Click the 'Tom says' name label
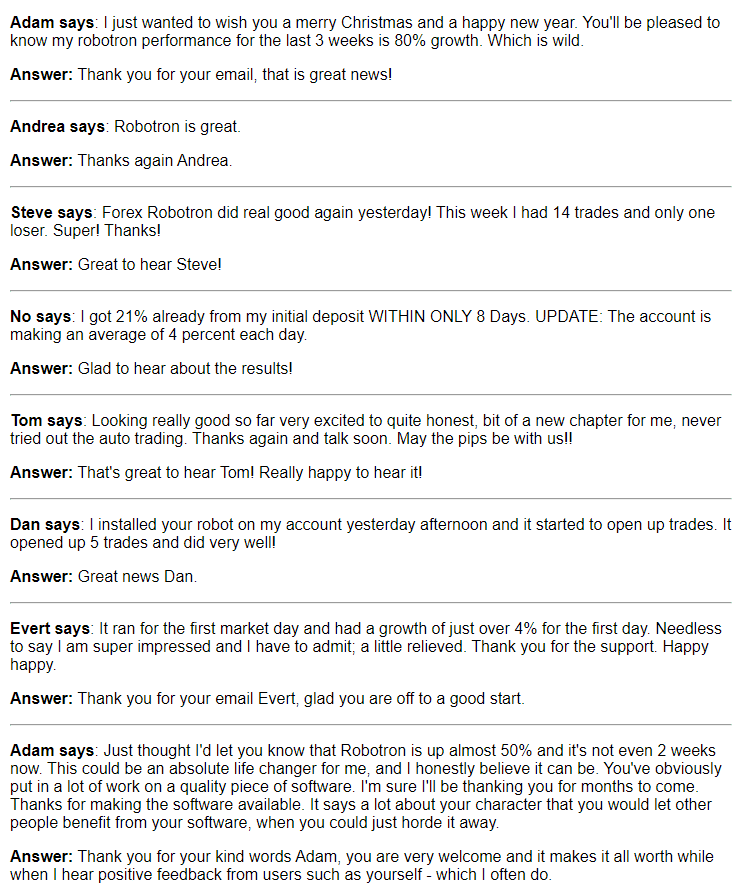This screenshot has height=894, width=740. (x=46, y=421)
